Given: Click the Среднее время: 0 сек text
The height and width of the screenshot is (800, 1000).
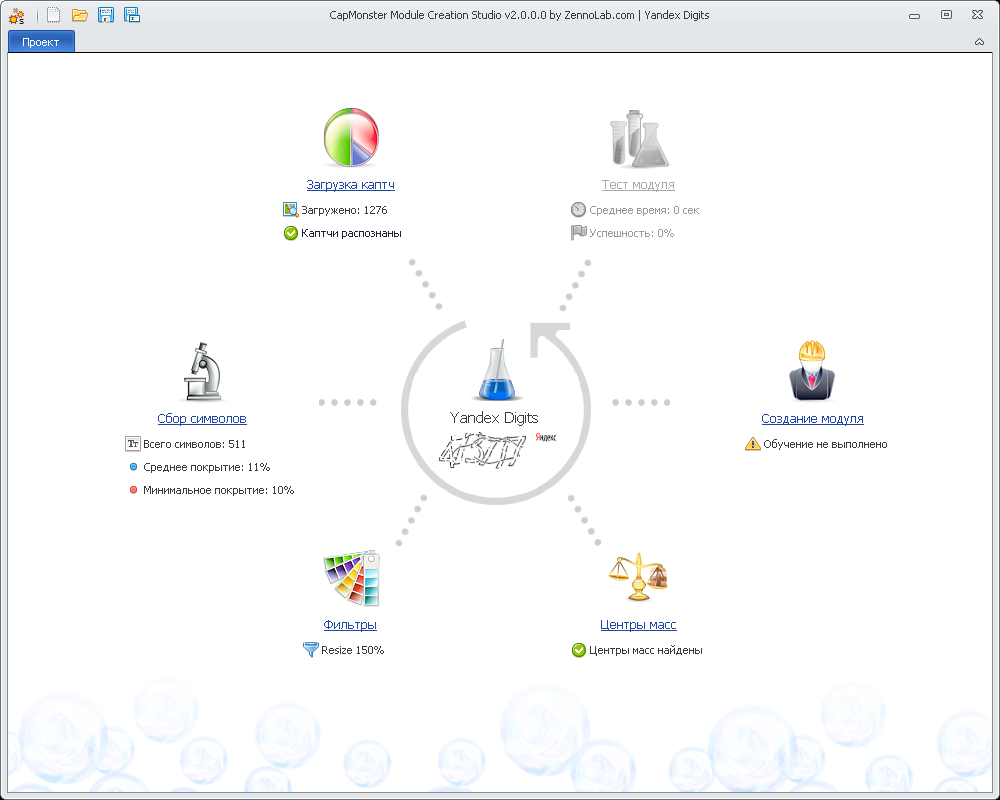Looking at the screenshot, I should [644, 210].
